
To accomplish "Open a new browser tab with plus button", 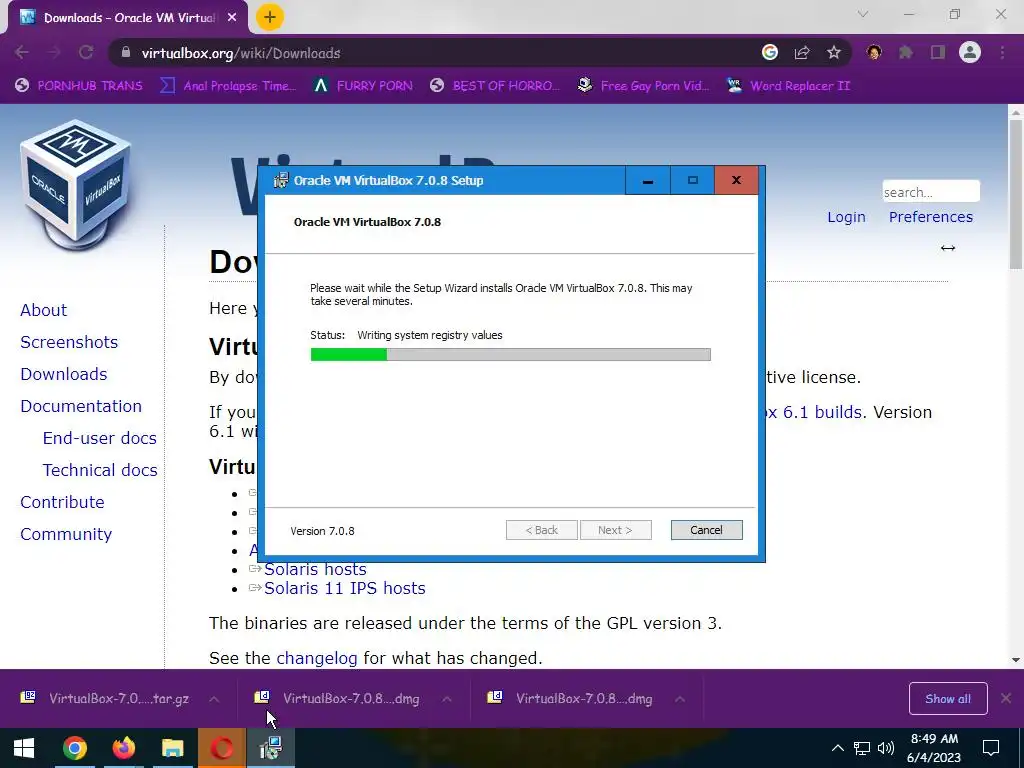I will click(x=270, y=18).
